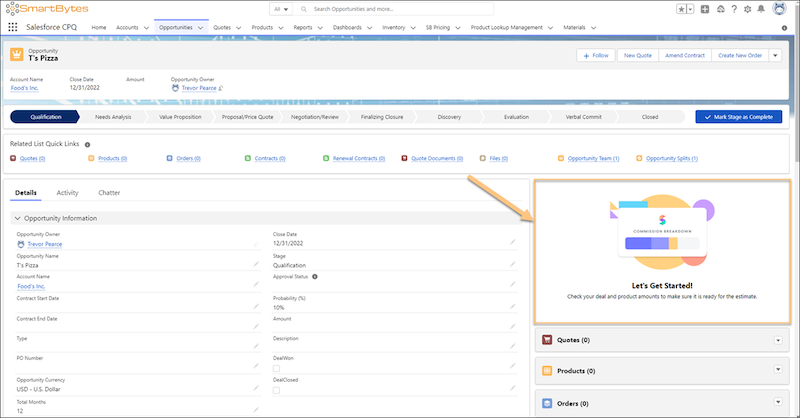Open Salesforce Help question mark icon
The width and height of the screenshot is (800, 418).
tap(734, 9)
